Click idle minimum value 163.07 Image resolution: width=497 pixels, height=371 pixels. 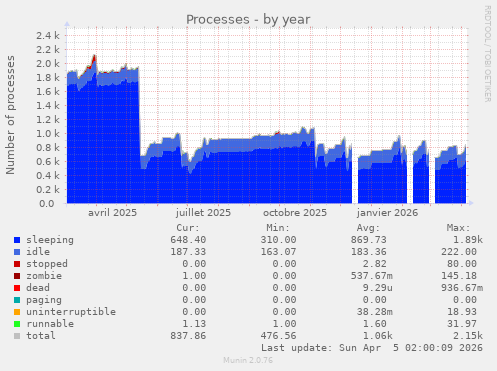click(x=278, y=252)
